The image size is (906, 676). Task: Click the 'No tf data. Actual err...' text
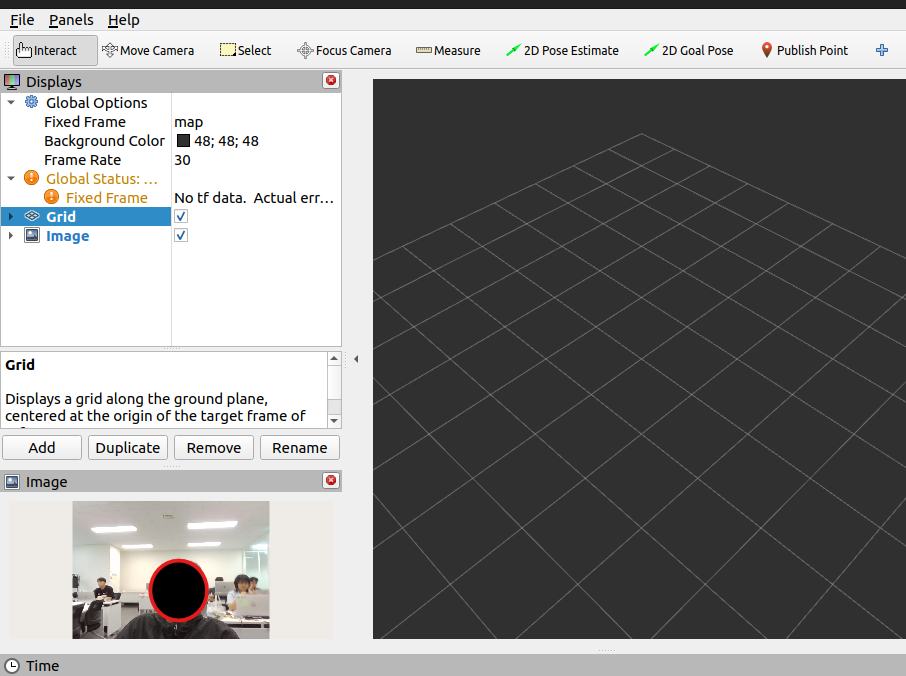[254, 198]
